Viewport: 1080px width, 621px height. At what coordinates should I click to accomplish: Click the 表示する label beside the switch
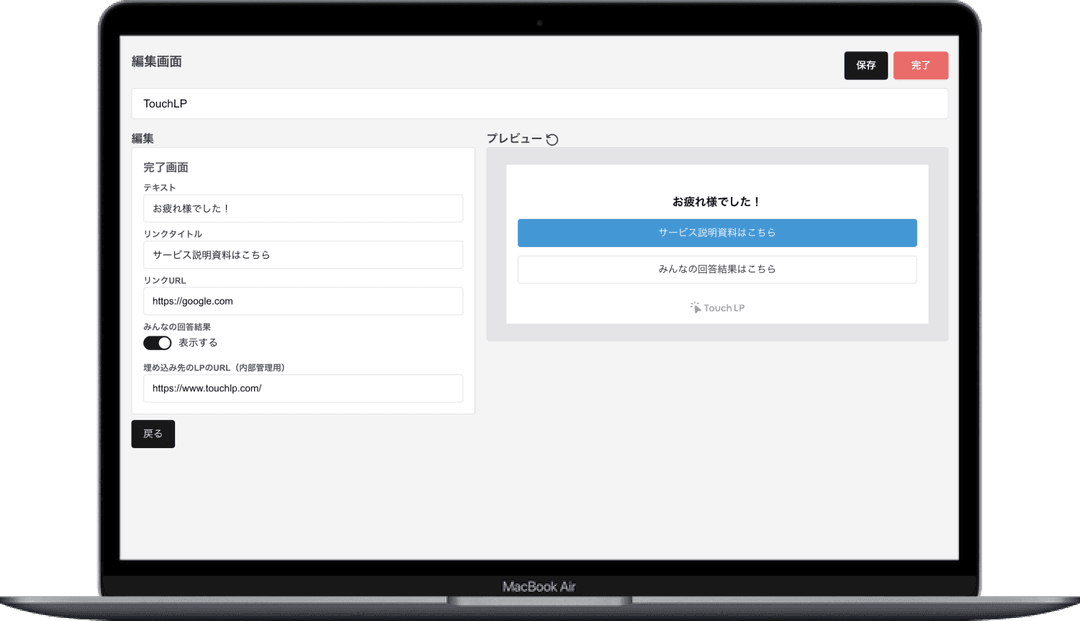tap(198, 343)
